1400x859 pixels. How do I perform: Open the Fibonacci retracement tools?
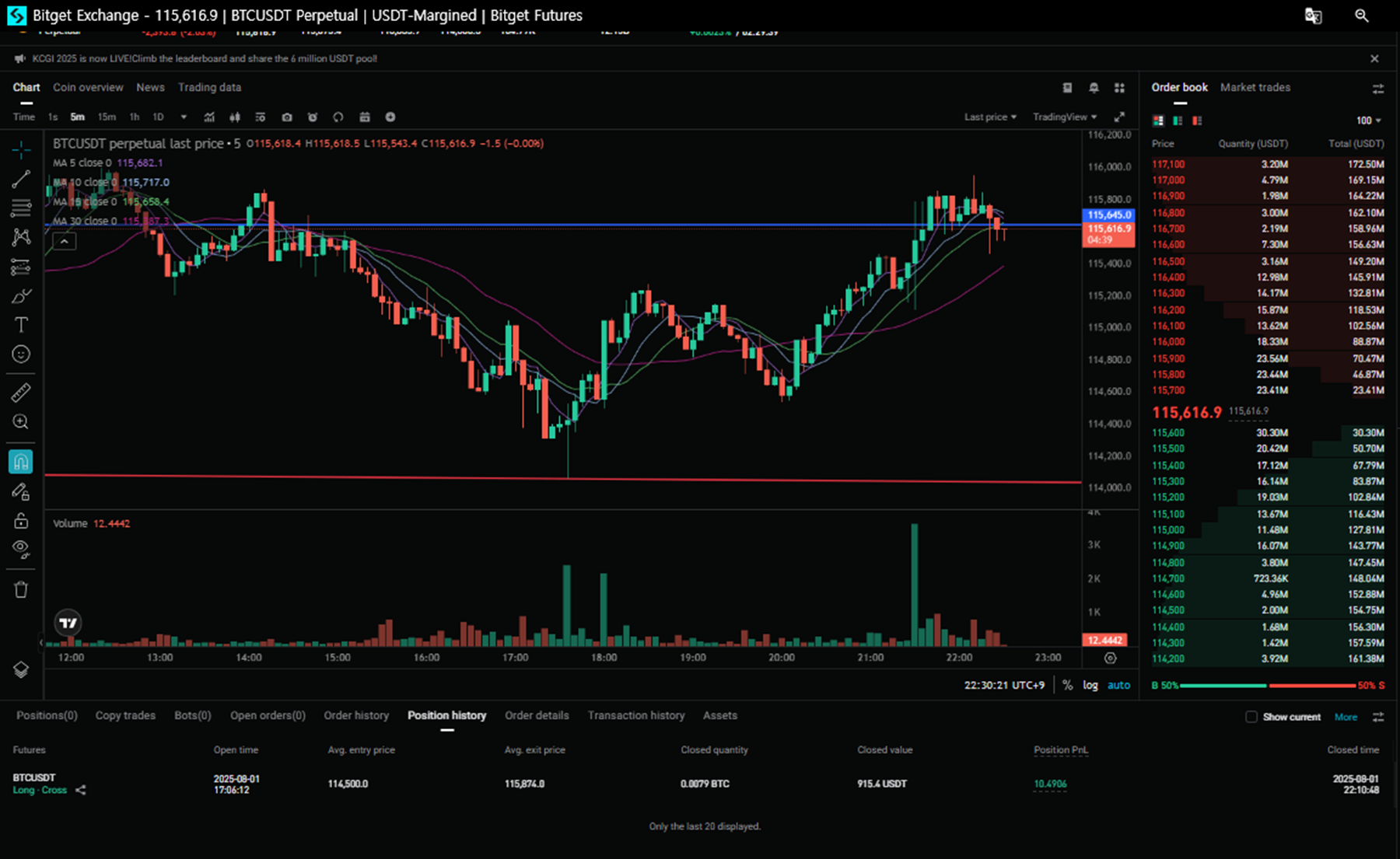21,208
